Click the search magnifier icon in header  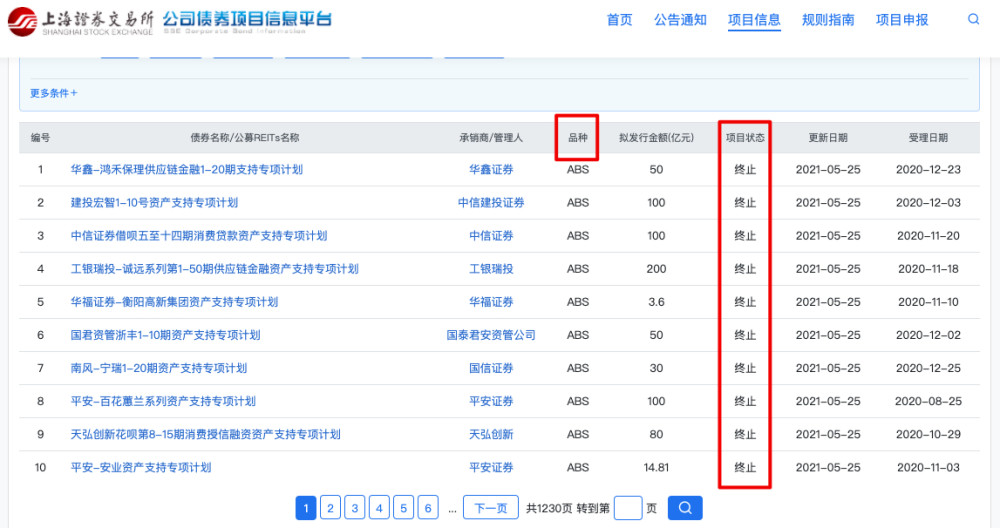973,19
